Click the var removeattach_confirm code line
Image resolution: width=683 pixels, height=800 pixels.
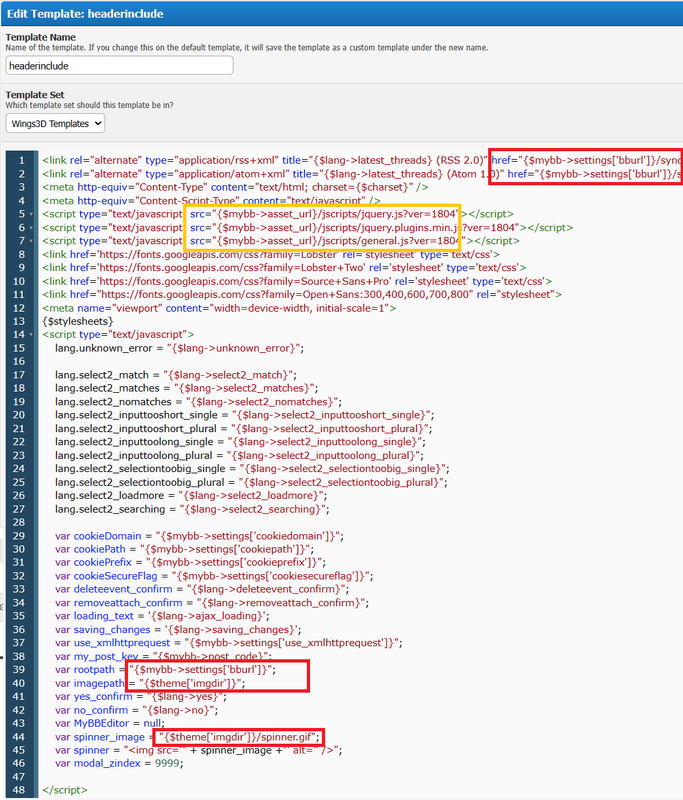[x=212, y=603]
